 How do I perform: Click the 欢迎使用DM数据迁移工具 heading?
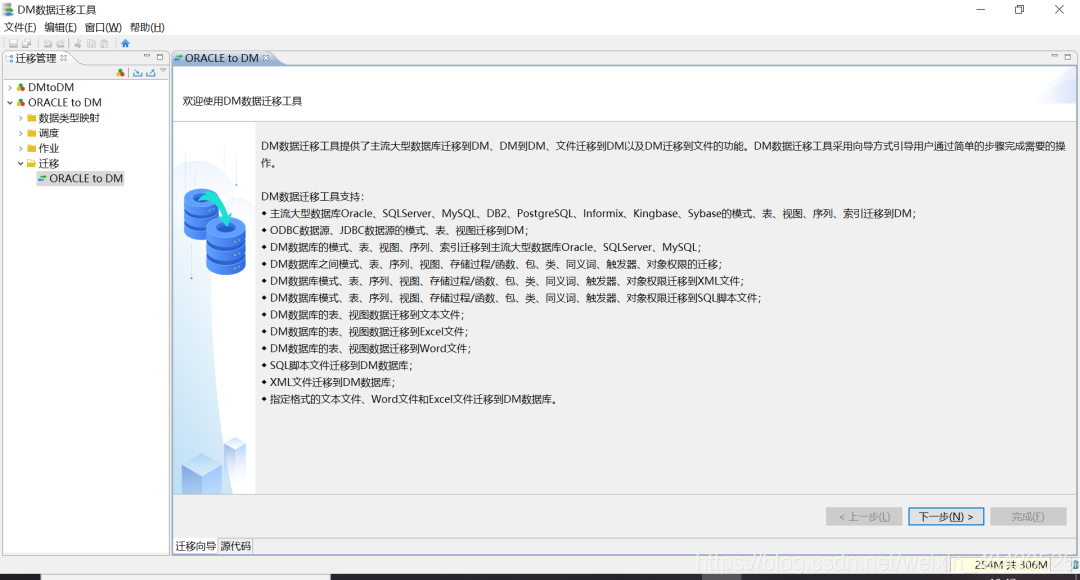[x=242, y=101]
